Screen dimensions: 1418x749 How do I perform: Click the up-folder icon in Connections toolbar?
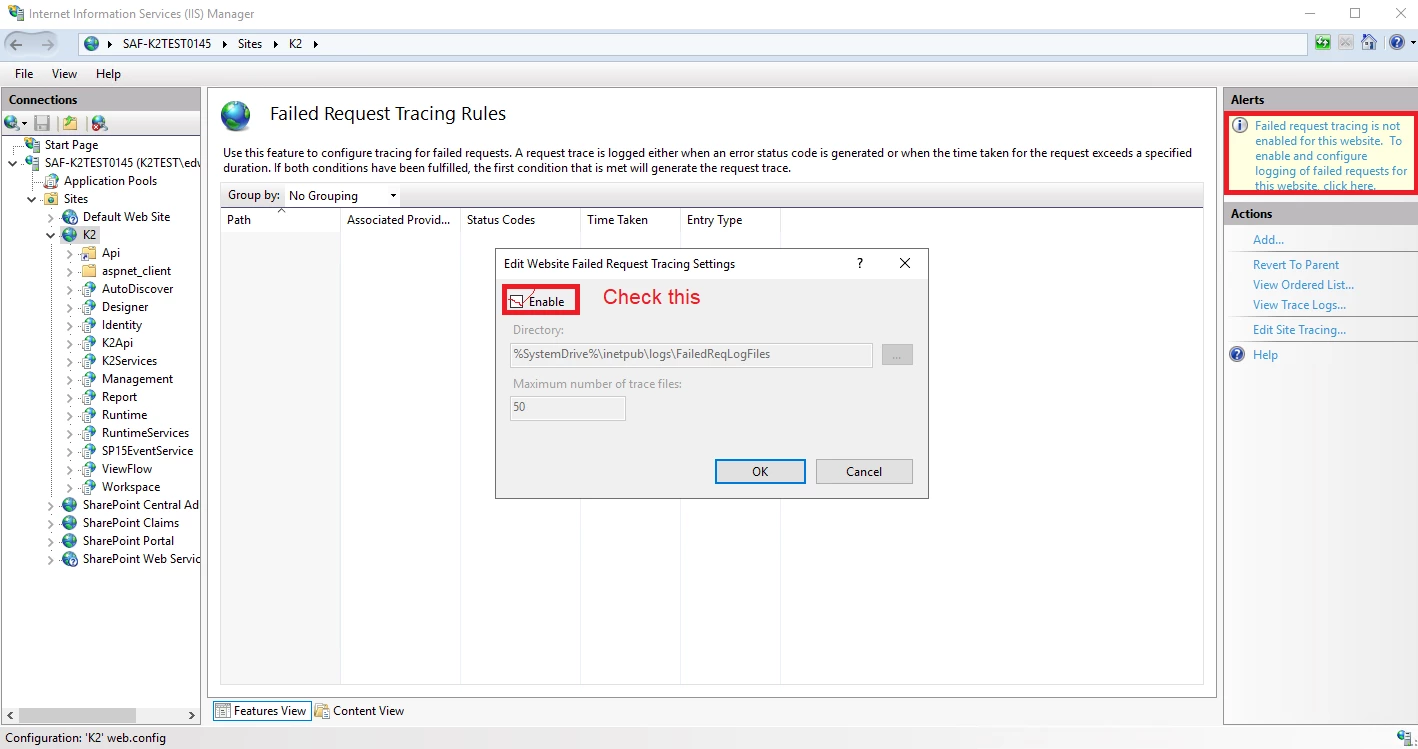pos(70,123)
